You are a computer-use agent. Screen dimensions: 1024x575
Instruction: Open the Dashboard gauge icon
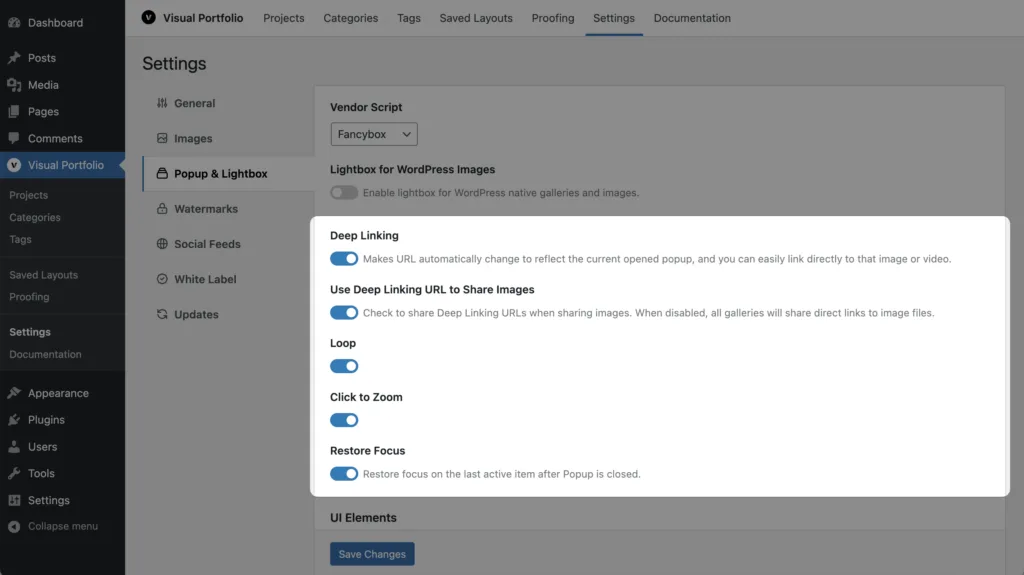coord(14,22)
